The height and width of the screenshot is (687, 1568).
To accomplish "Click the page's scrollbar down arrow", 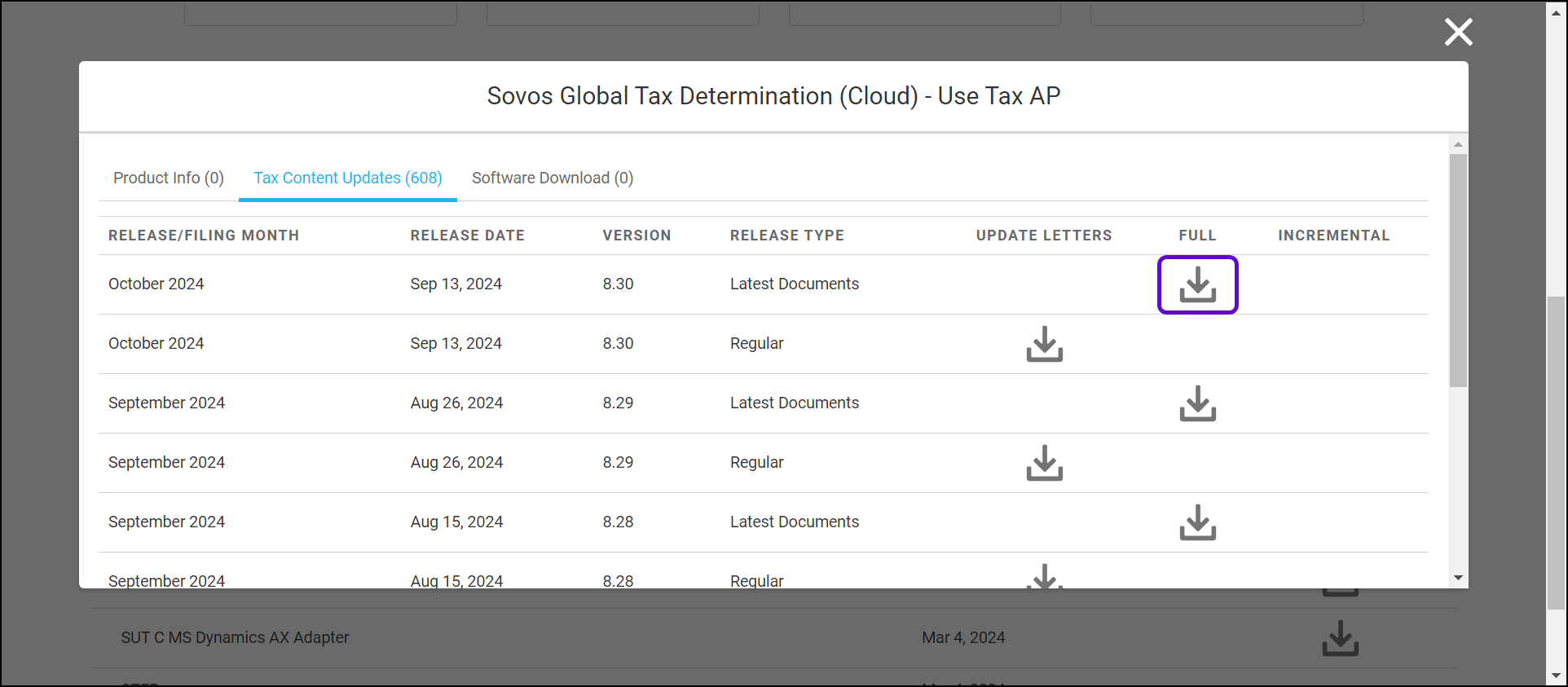I will pos(1556,676).
